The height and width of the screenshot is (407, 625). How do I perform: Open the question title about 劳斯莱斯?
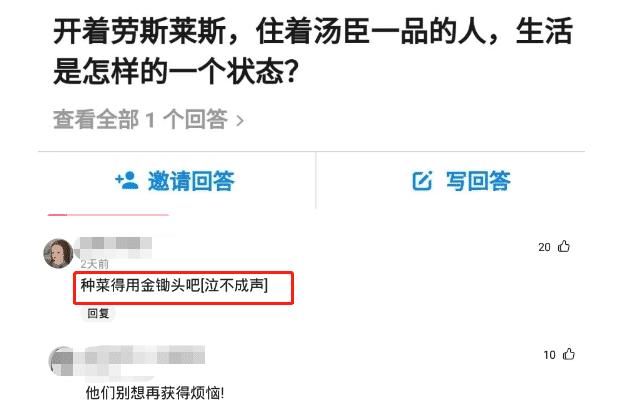coord(313,50)
